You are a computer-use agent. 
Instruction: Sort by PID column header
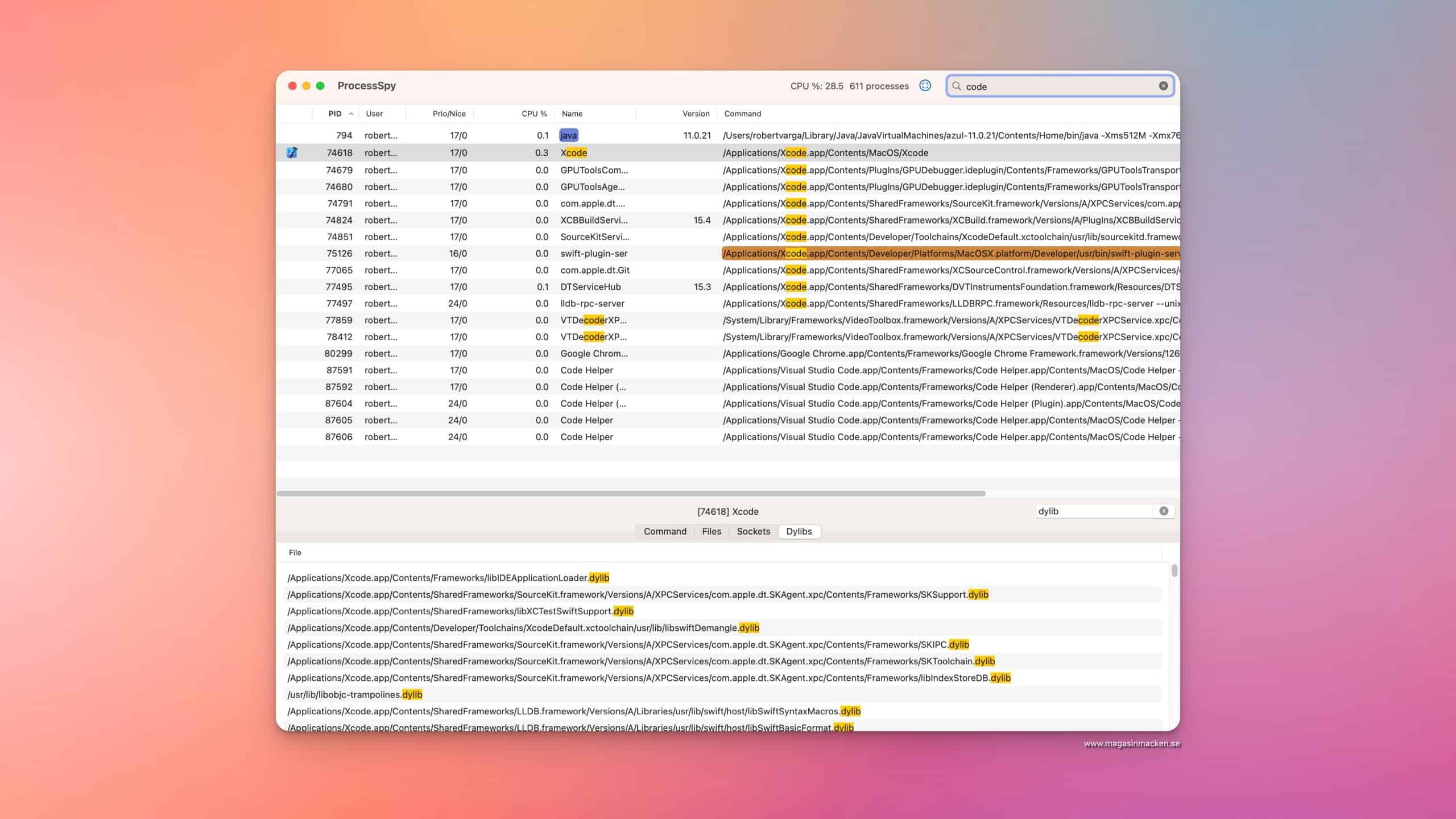tap(335, 114)
